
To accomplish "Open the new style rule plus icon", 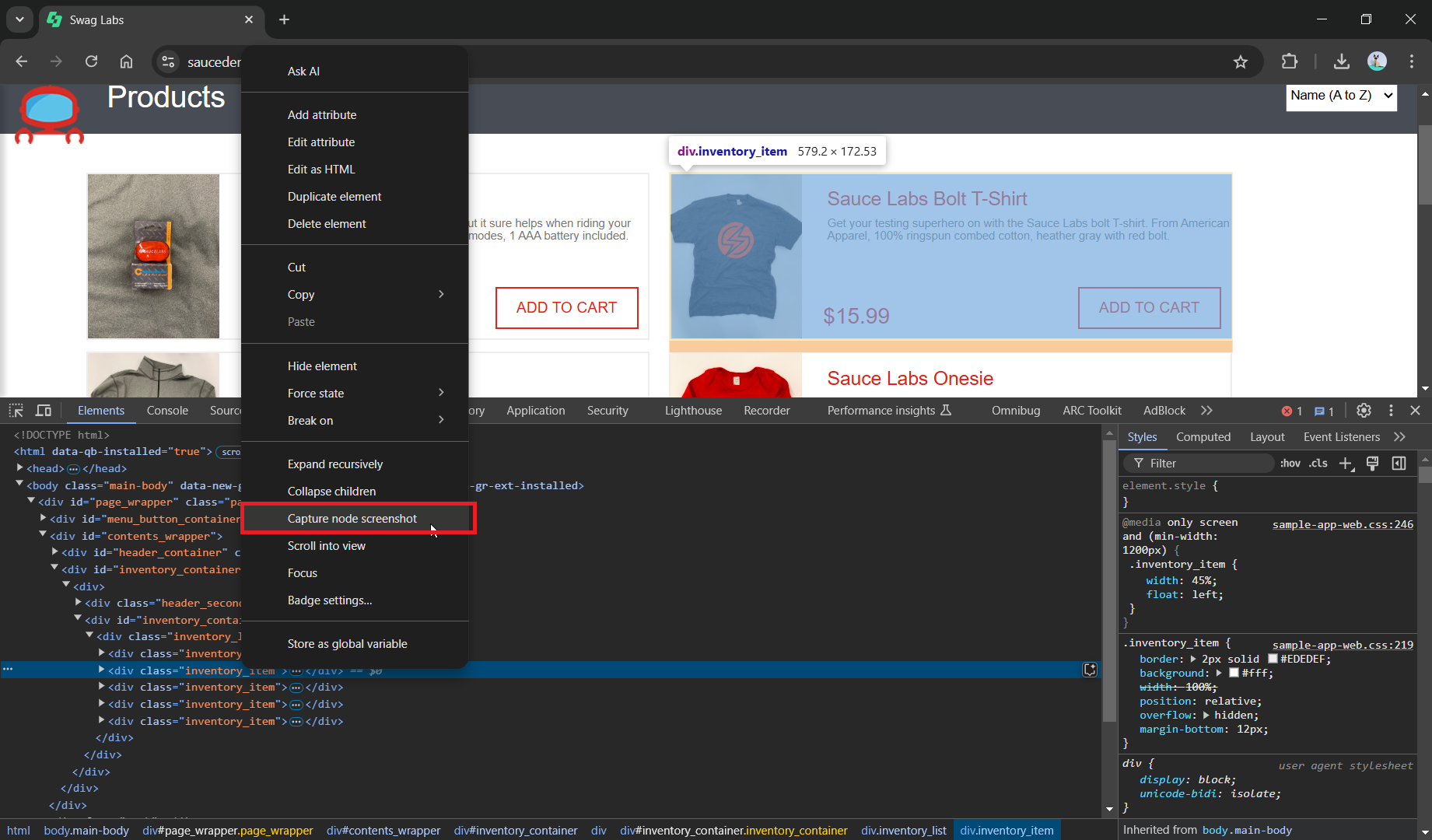I will [1347, 463].
